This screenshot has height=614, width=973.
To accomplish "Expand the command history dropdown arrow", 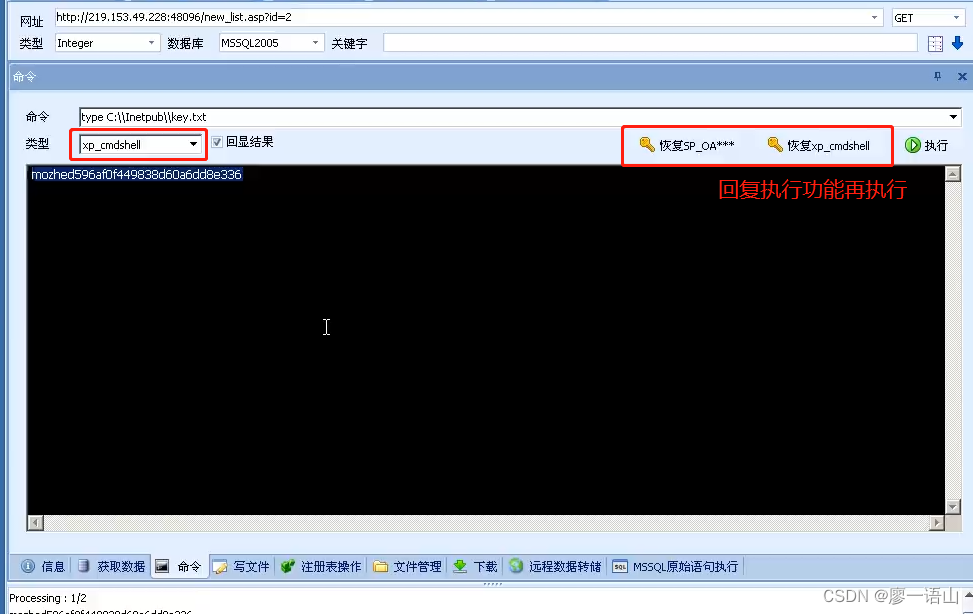I will (x=953, y=117).
